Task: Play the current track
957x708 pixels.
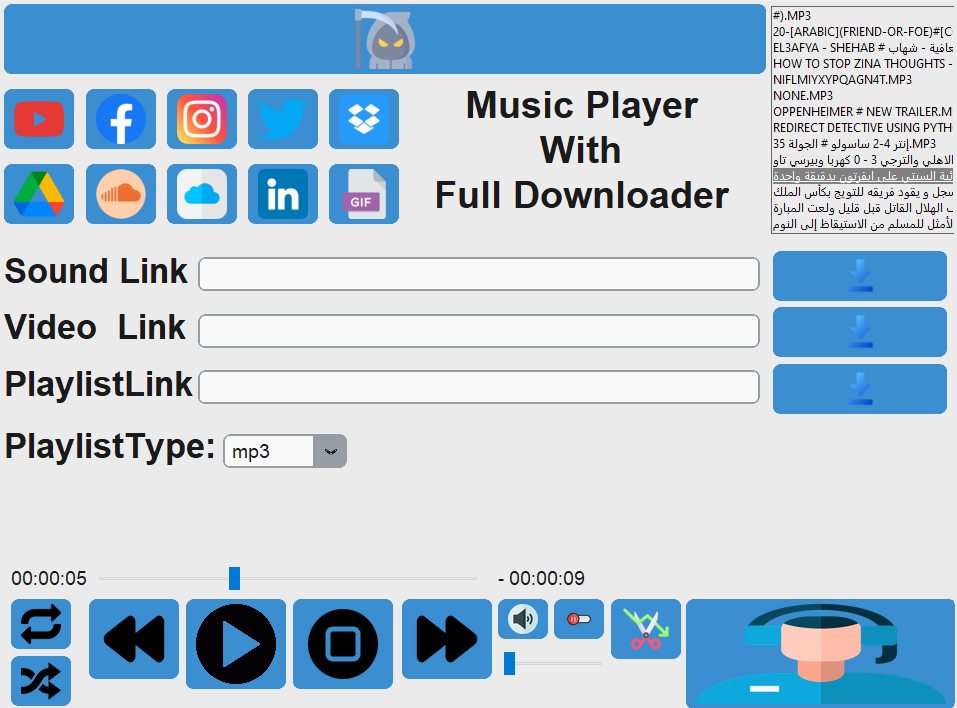Action: point(235,643)
